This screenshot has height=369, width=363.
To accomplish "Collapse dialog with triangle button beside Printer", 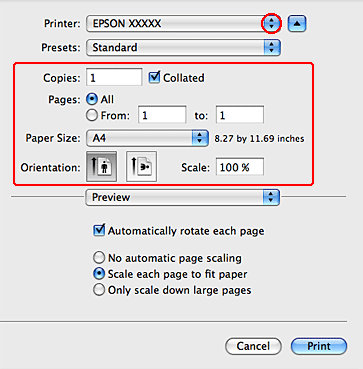I will click(297, 24).
